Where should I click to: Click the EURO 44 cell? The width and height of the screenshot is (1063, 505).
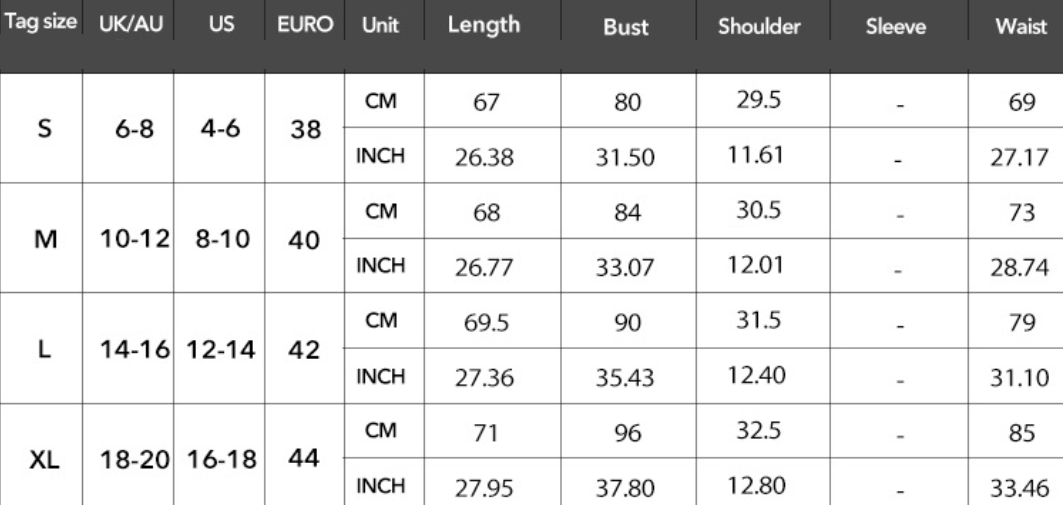pyautogui.click(x=303, y=459)
